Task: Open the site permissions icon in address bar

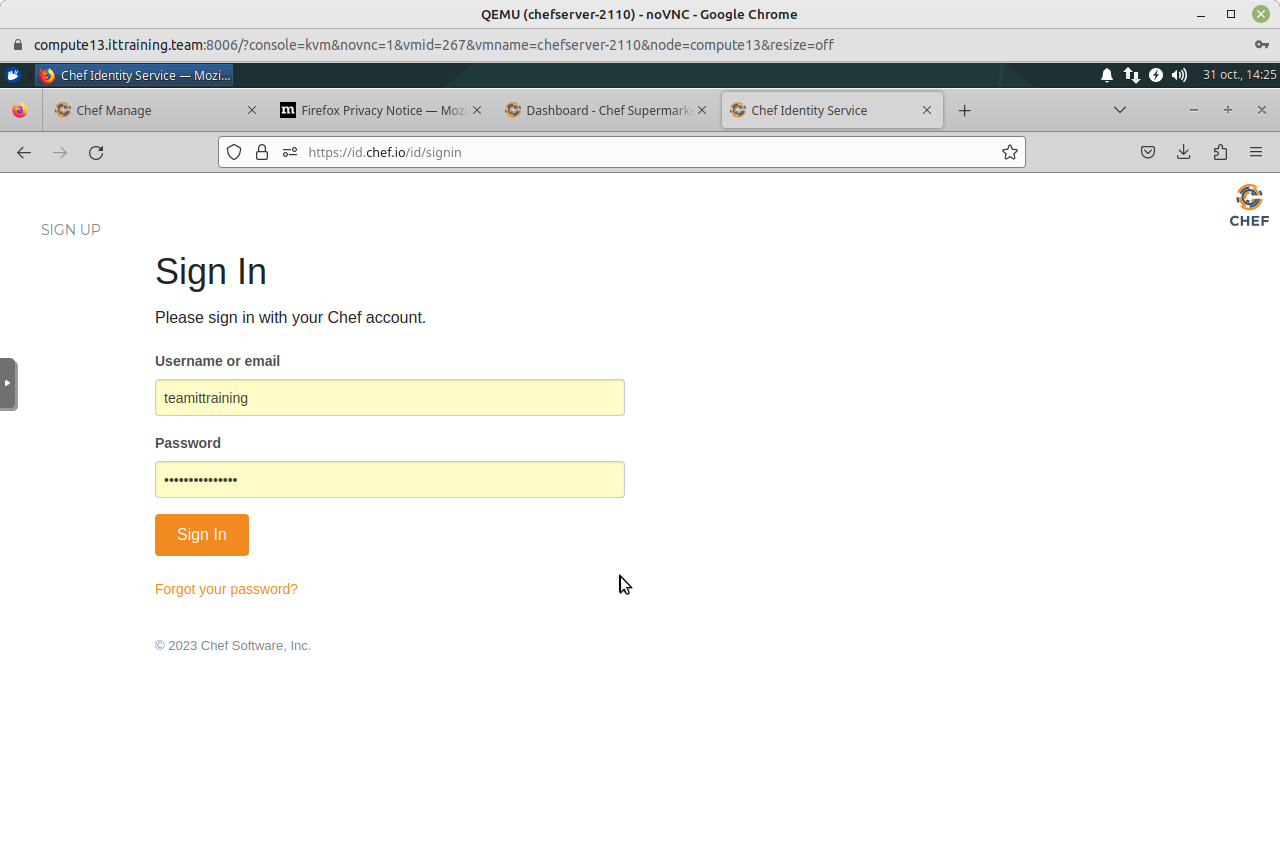Action: [x=290, y=152]
